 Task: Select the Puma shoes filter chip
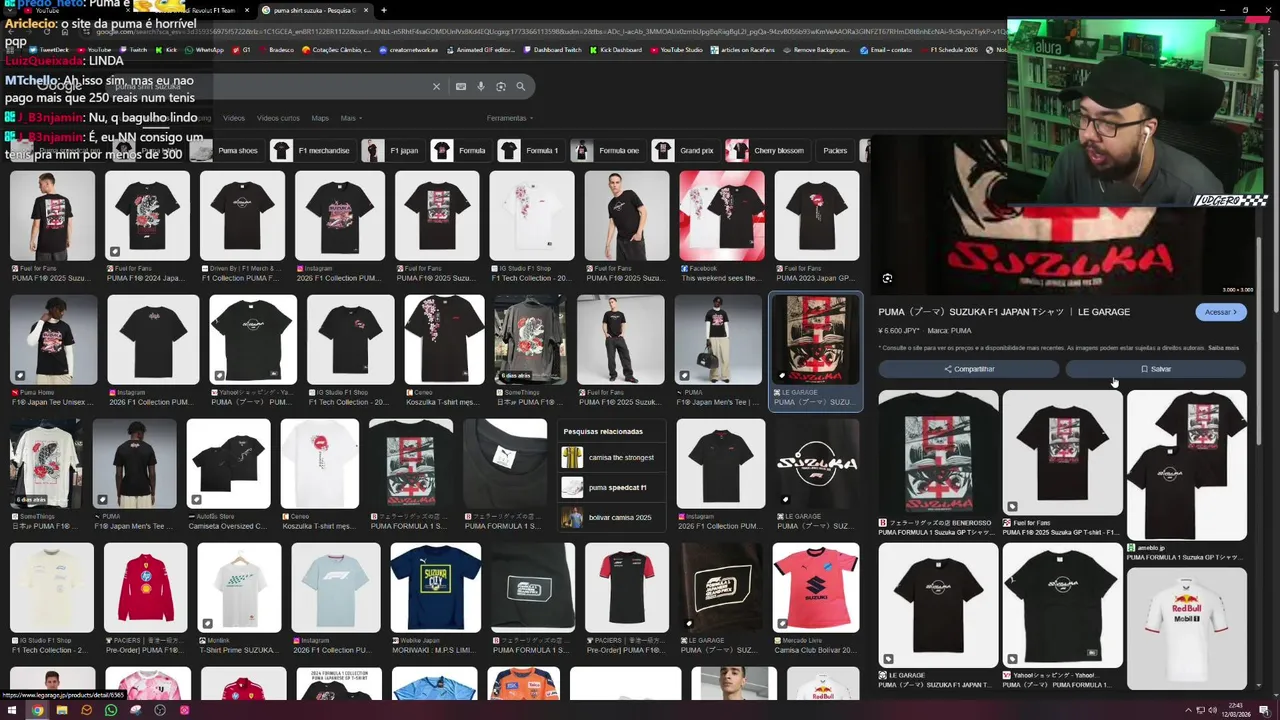coord(227,151)
